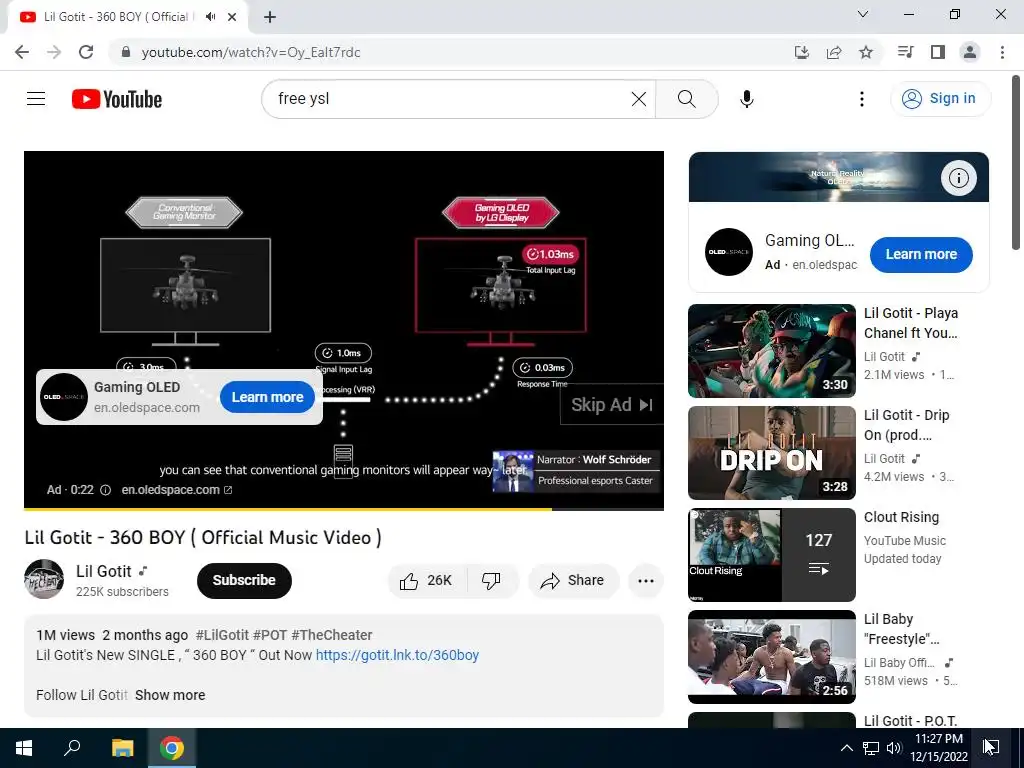This screenshot has width=1024, height=768.
Task: Click the ad info icon beside Ad 0:22
Action: 105,490
